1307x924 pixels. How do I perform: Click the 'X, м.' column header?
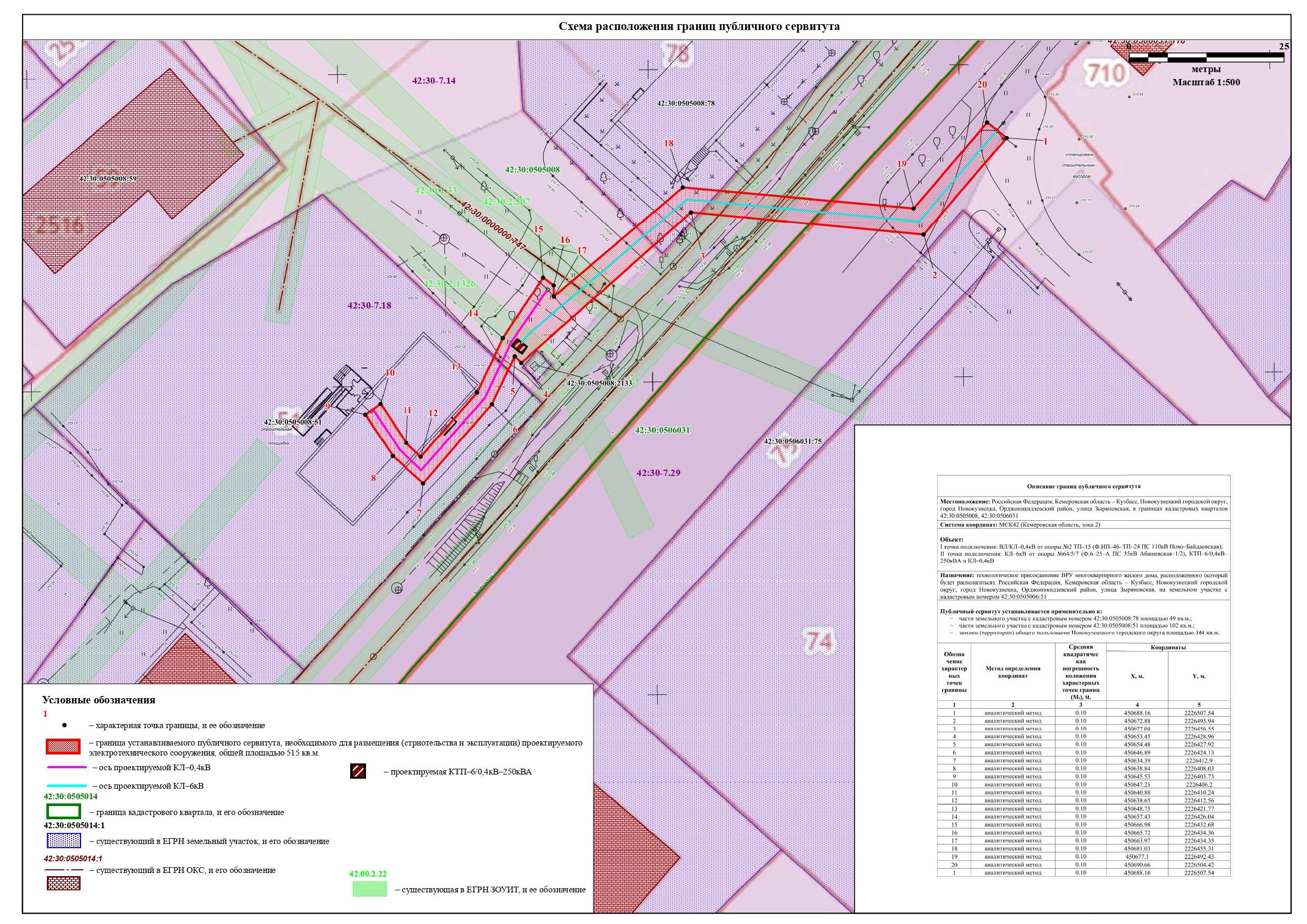point(1137,677)
